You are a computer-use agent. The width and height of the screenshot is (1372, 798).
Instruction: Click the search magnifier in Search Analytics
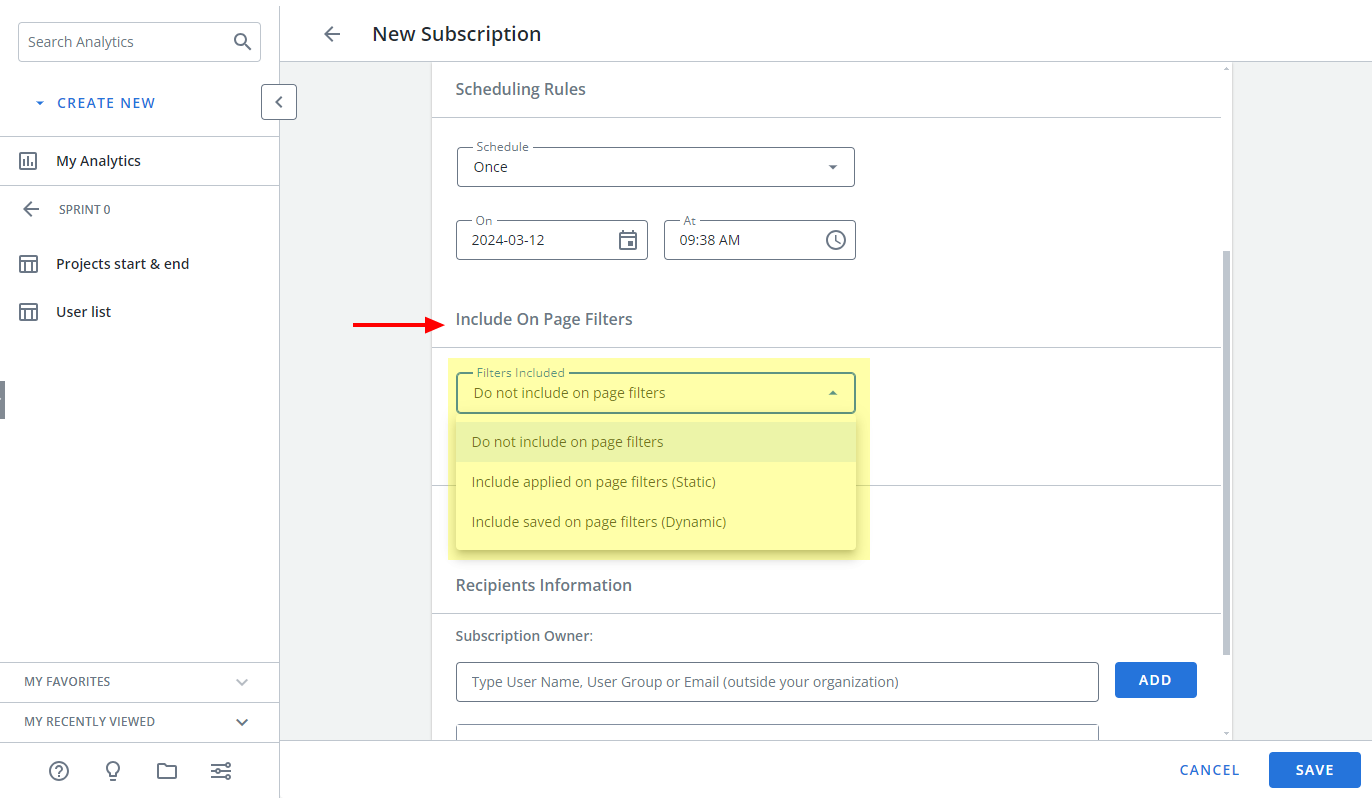coord(242,41)
